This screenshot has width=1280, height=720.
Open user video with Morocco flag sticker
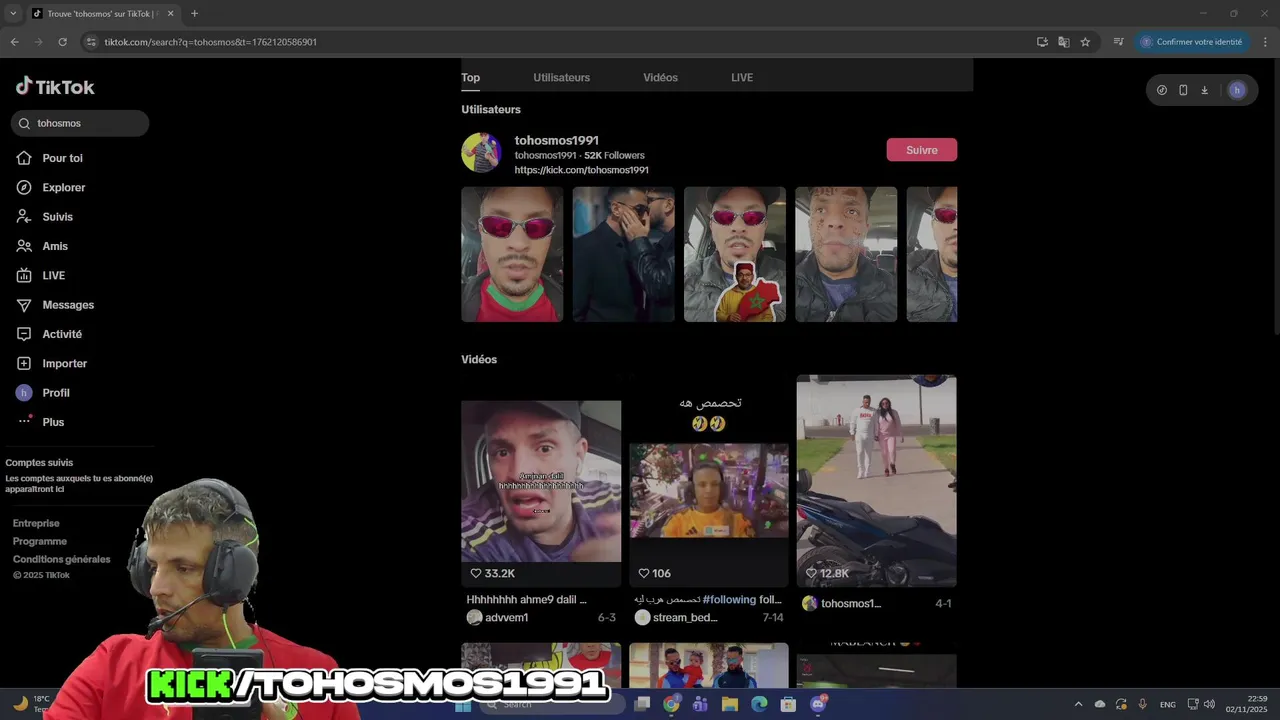(x=734, y=254)
